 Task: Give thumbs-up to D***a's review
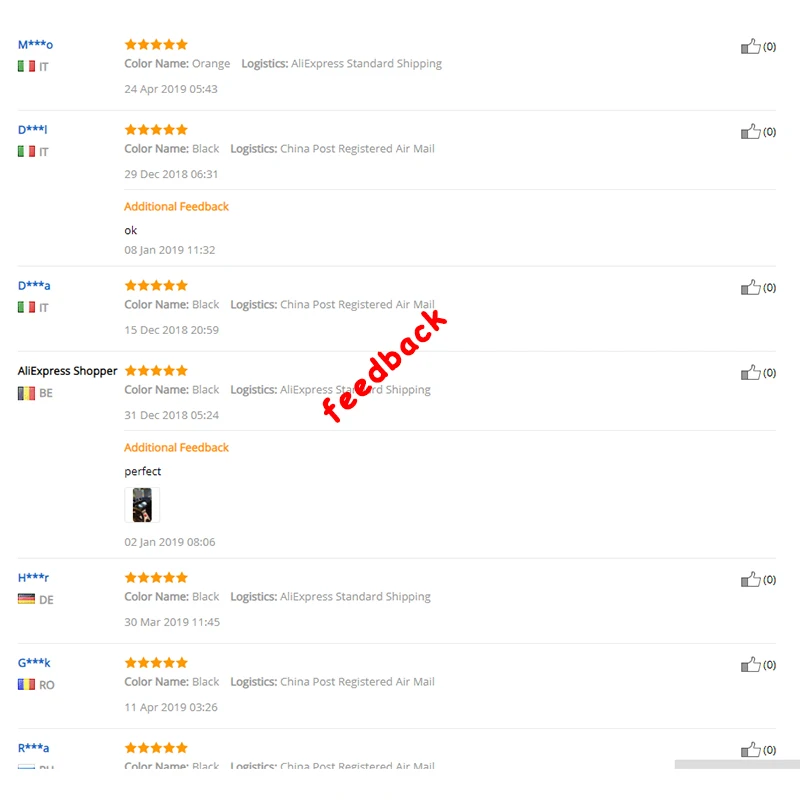751,287
